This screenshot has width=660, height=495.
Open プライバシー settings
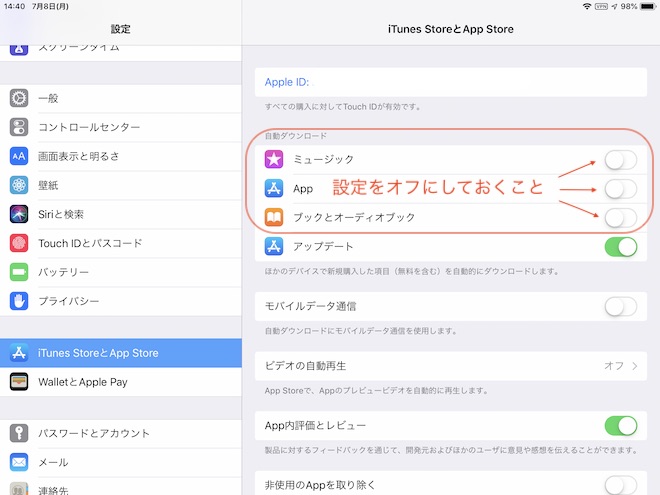(x=121, y=301)
